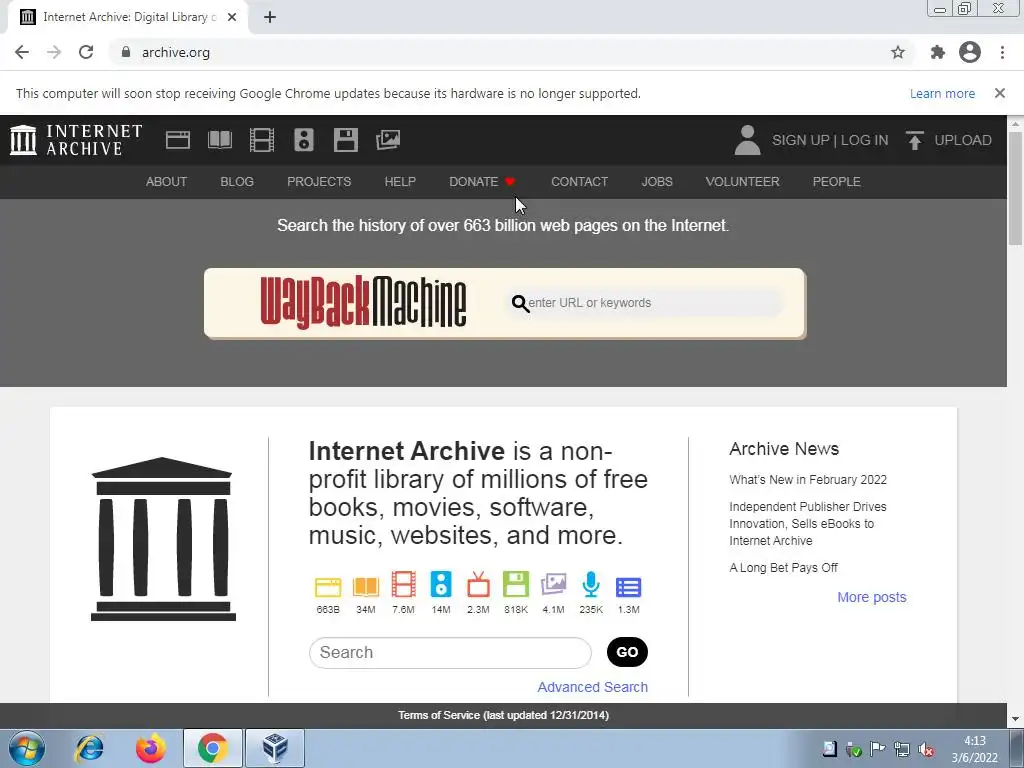Click the Internet Archive Search field
This screenshot has height=768, width=1024.
450,652
